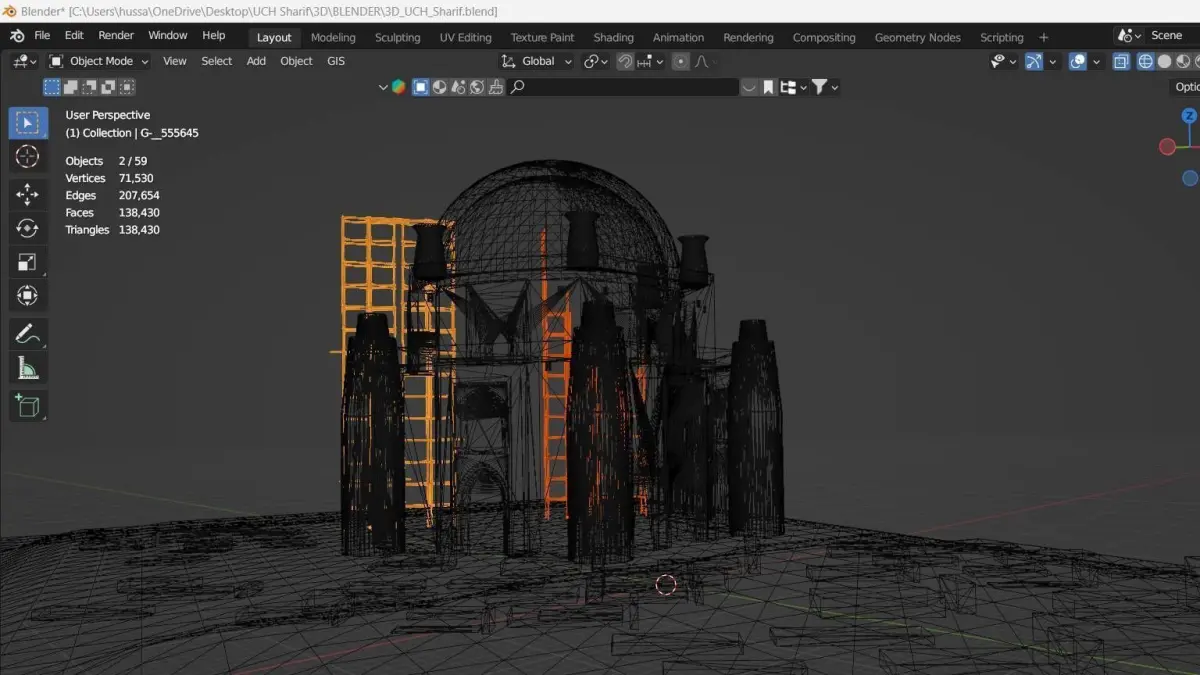Click the colorful asset library hexagon icon
Image resolution: width=1200 pixels, height=675 pixels.
[399, 87]
